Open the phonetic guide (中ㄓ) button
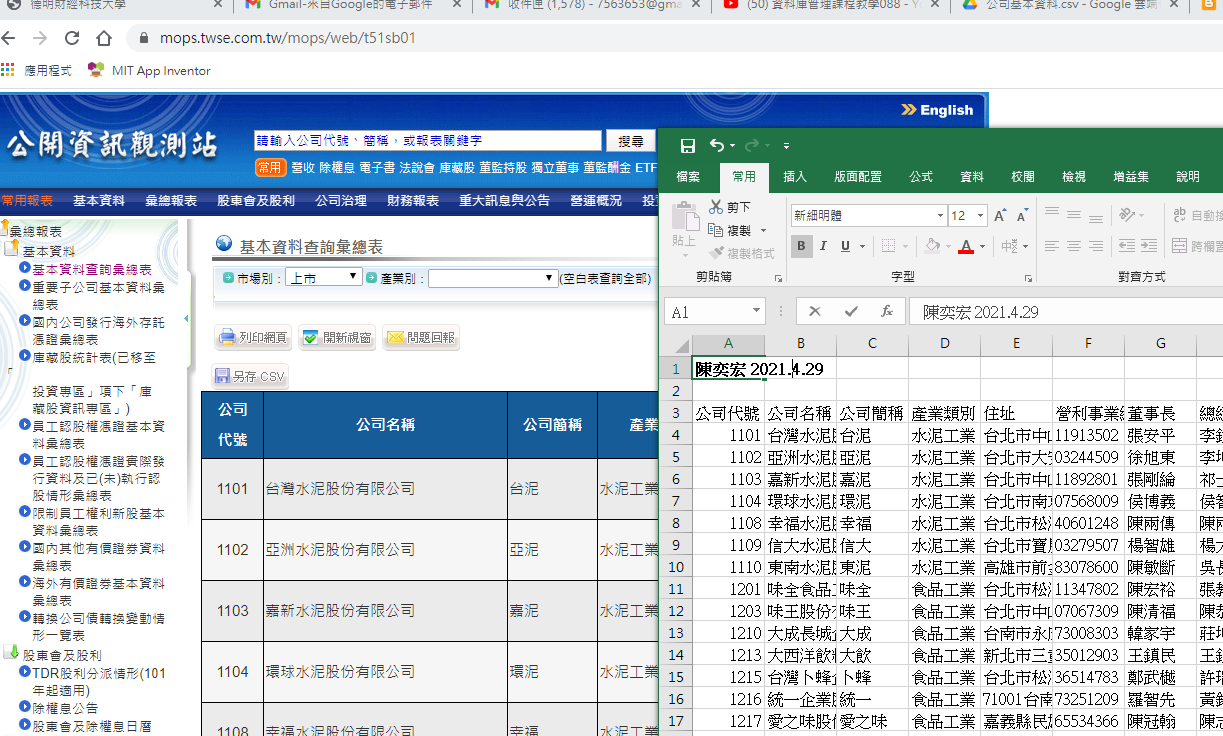This screenshot has width=1223, height=736. pyautogui.click(x=1009, y=246)
